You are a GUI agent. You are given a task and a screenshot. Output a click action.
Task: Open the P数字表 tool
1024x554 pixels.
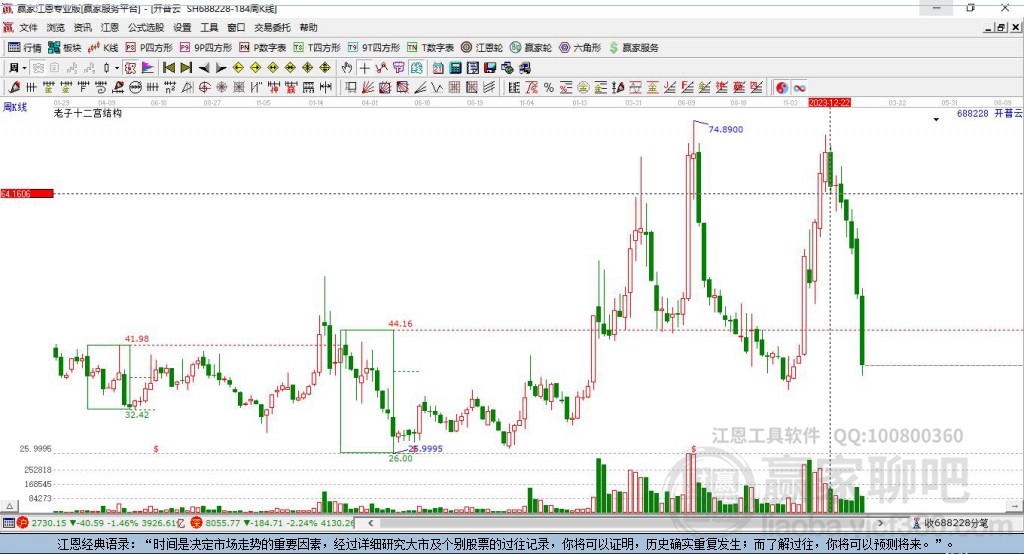263,48
